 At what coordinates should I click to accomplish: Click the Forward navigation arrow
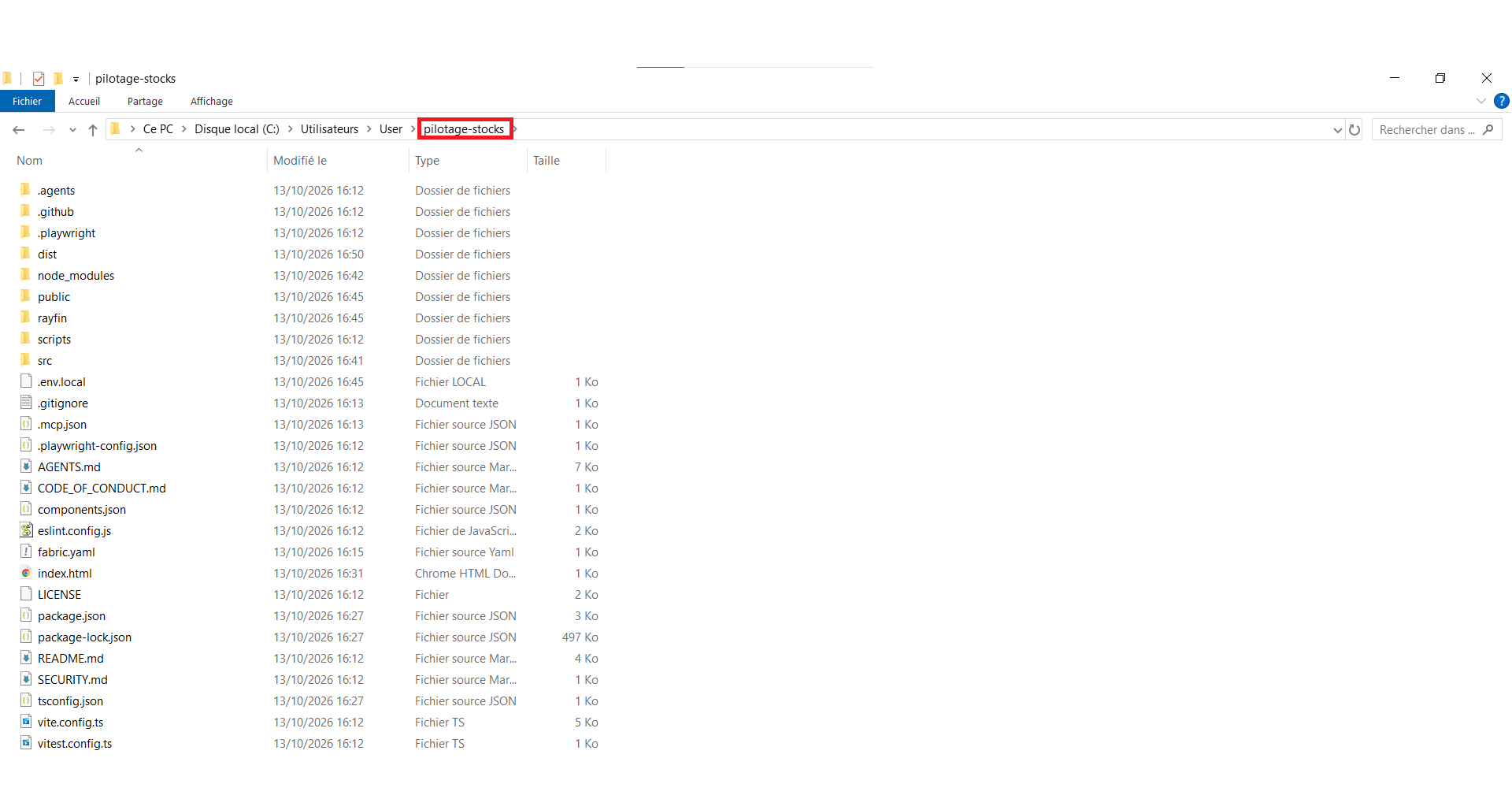pyautogui.click(x=49, y=130)
